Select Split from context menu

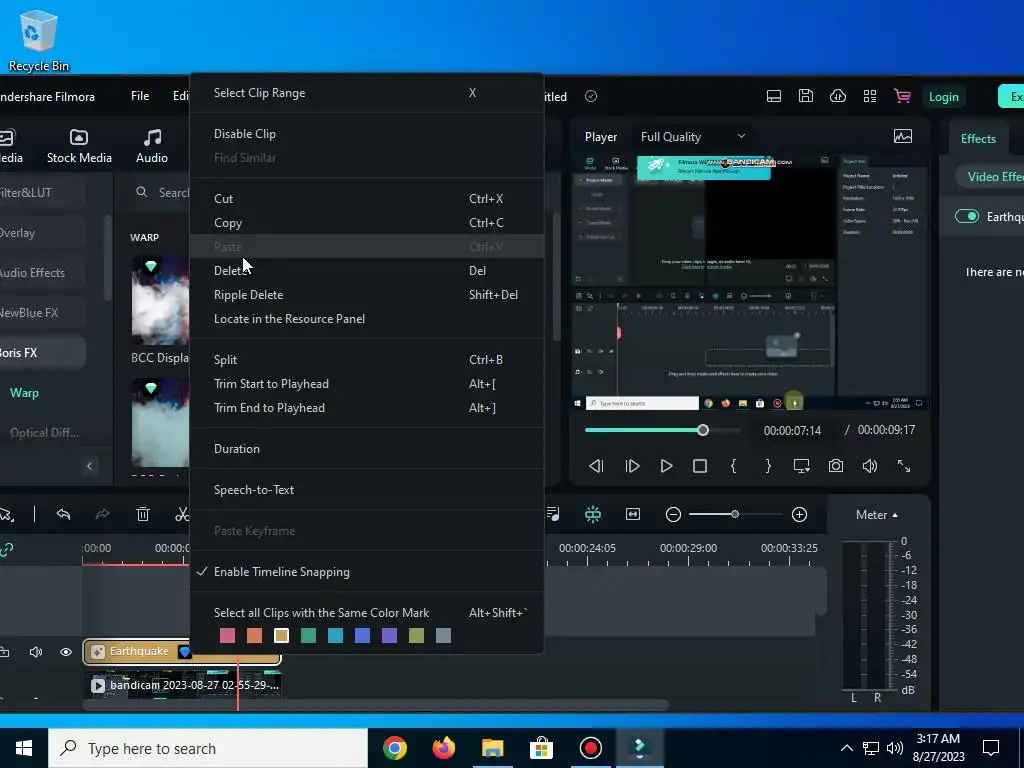[367, 360]
